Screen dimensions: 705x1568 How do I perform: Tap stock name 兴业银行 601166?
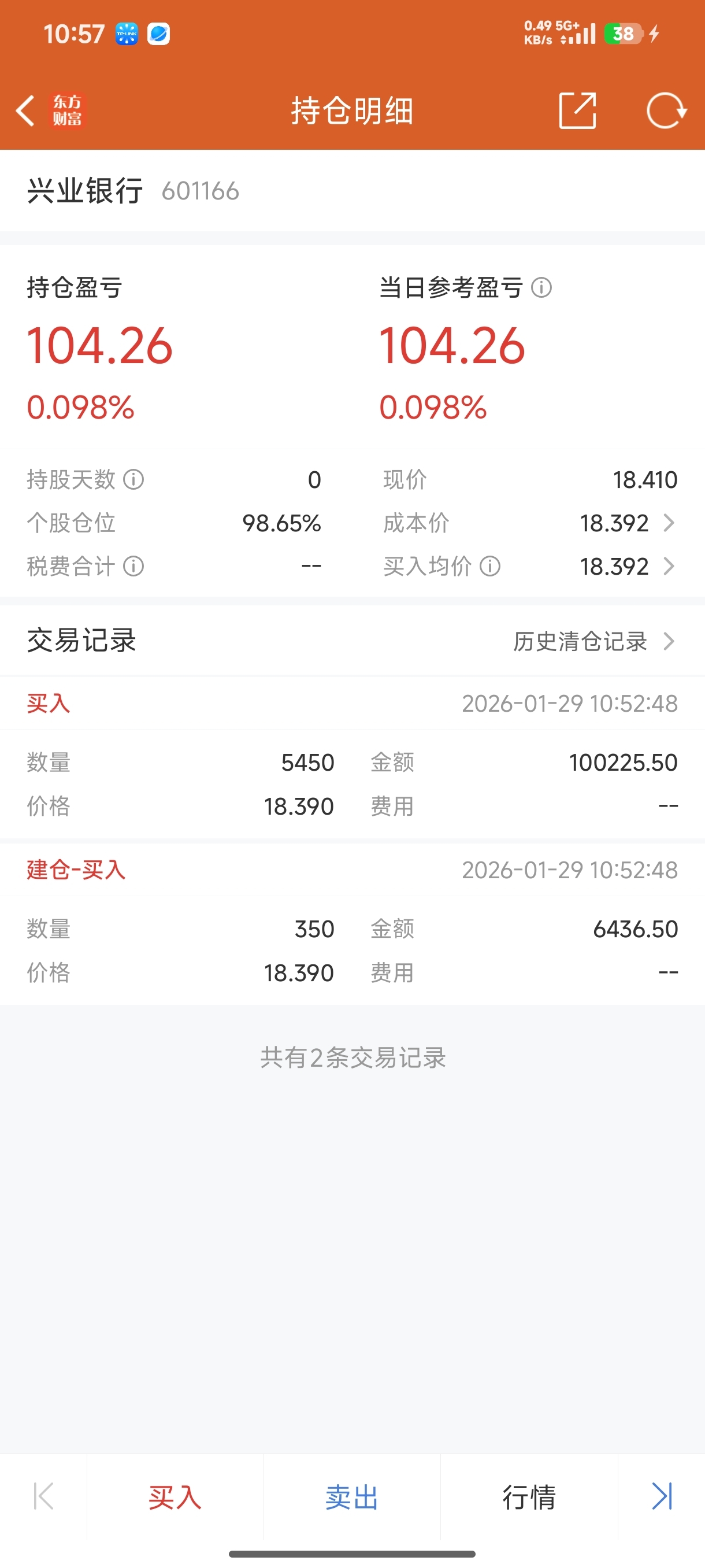tap(132, 191)
